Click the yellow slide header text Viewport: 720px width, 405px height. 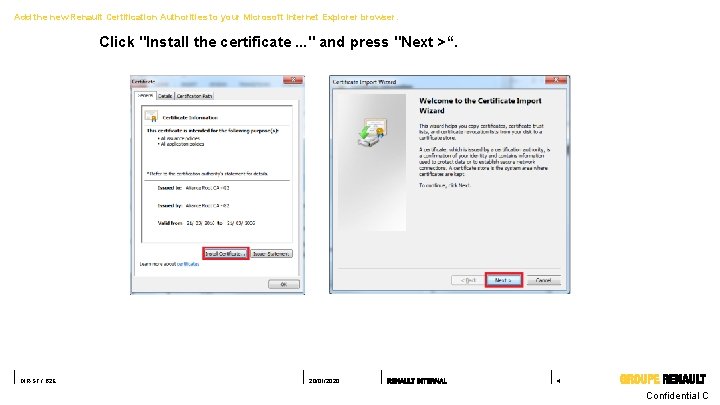coord(206,17)
